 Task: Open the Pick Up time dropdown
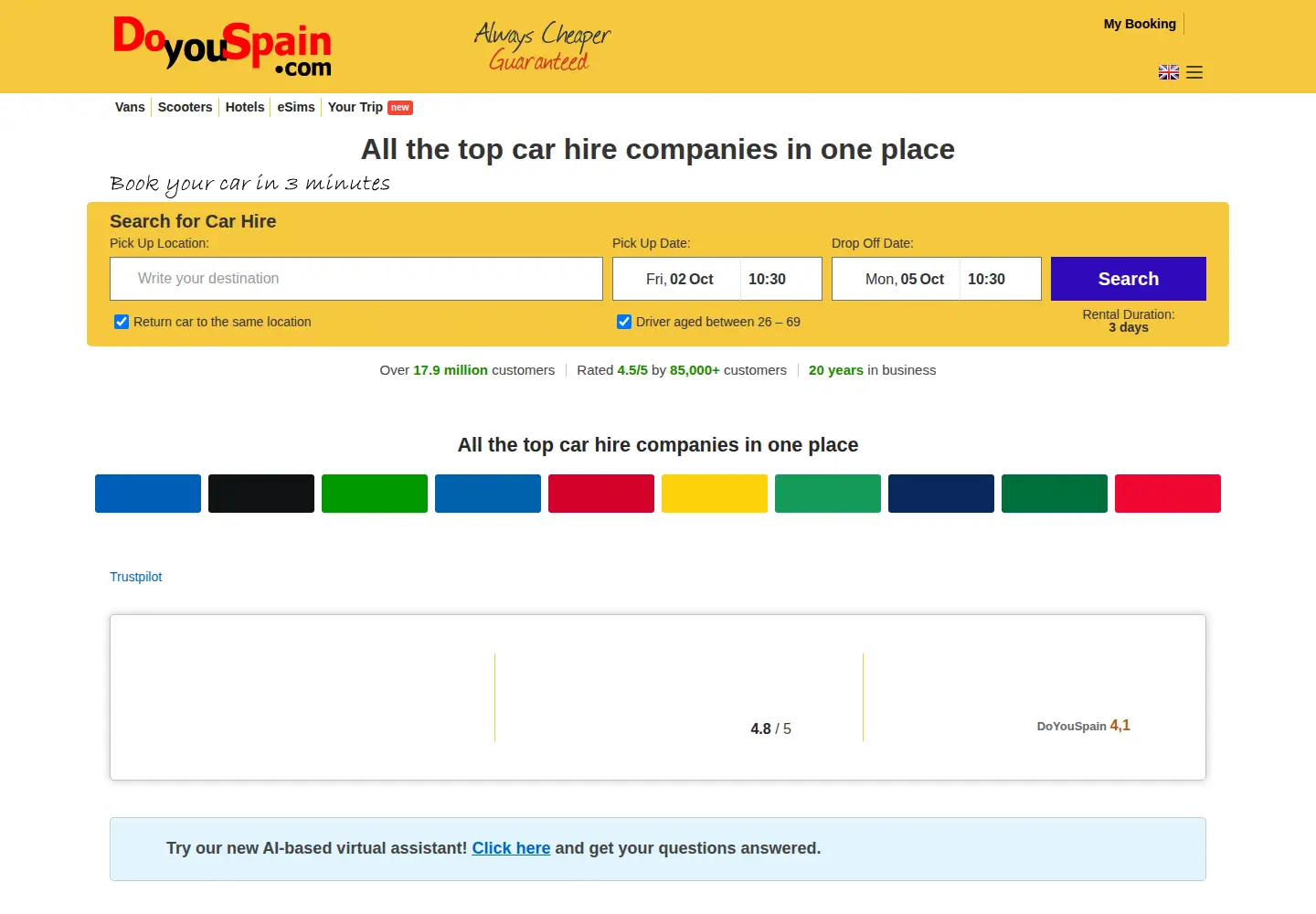pyautogui.click(x=780, y=279)
